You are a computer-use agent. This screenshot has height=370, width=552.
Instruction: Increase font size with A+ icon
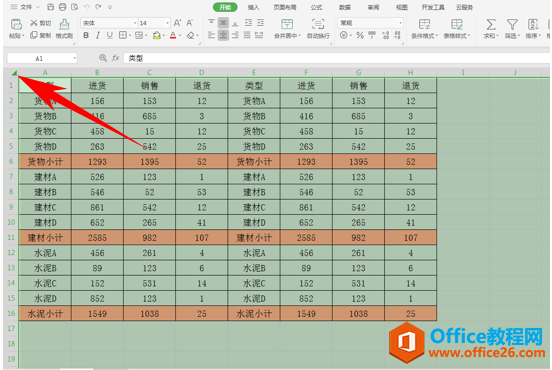point(177,23)
